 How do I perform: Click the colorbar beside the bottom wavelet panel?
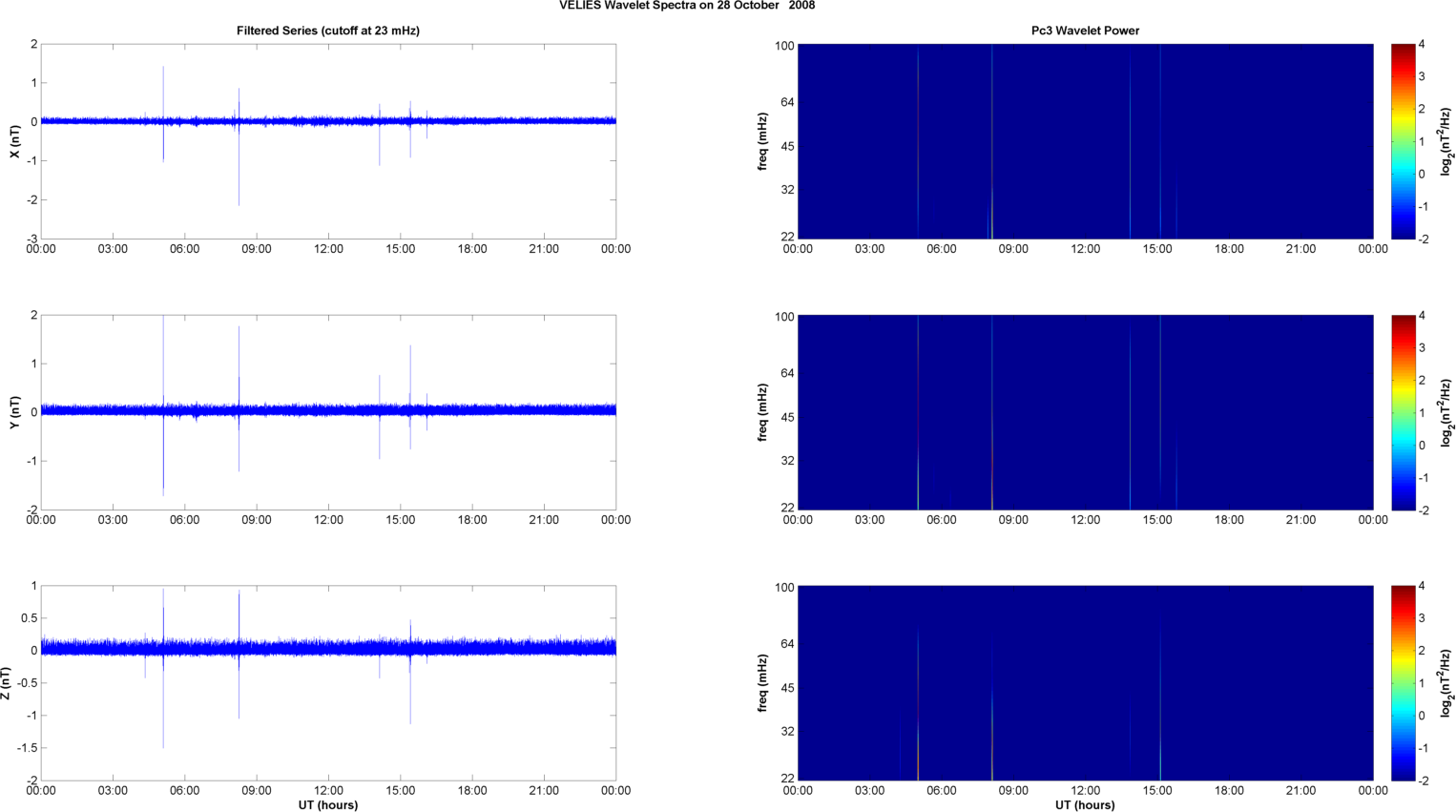coord(1403,683)
